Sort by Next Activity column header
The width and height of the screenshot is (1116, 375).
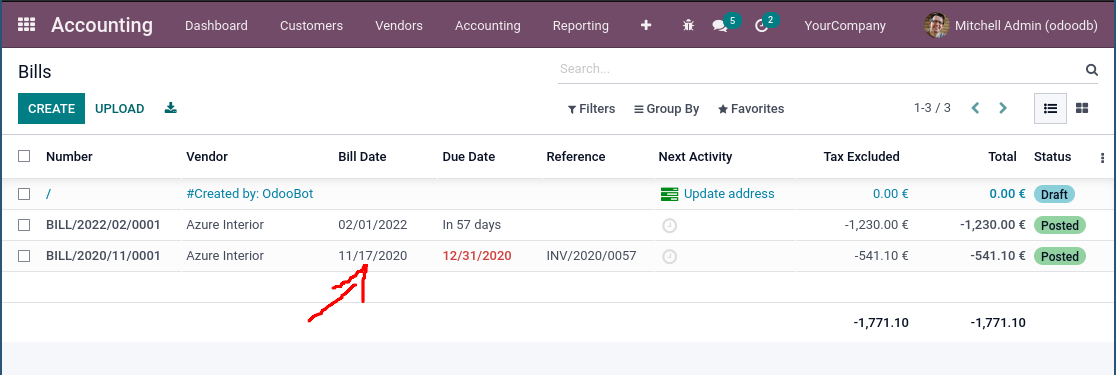coord(695,157)
